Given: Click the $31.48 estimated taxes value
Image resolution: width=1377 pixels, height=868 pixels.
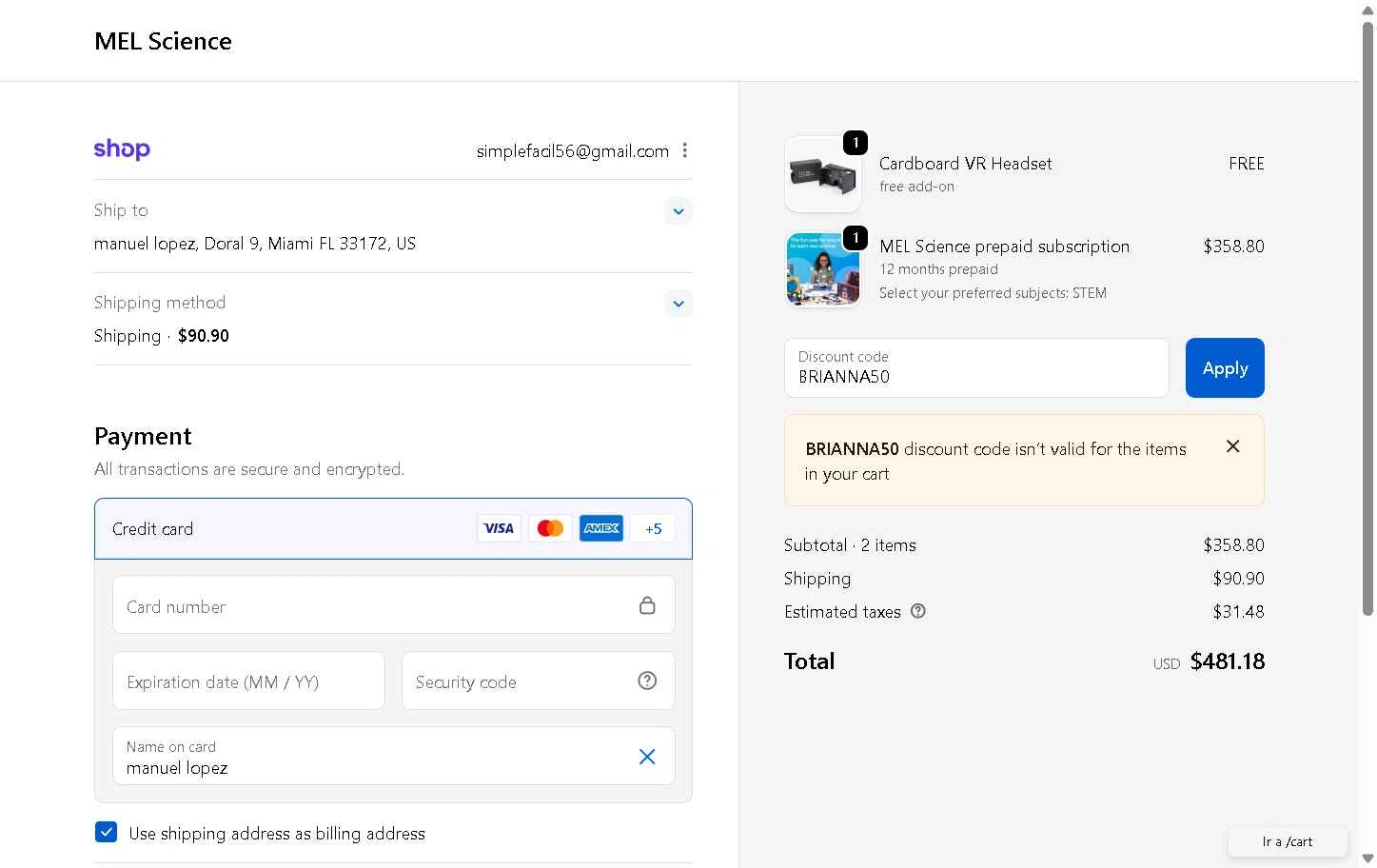Looking at the screenshot, I should [x=1238, y=612].
